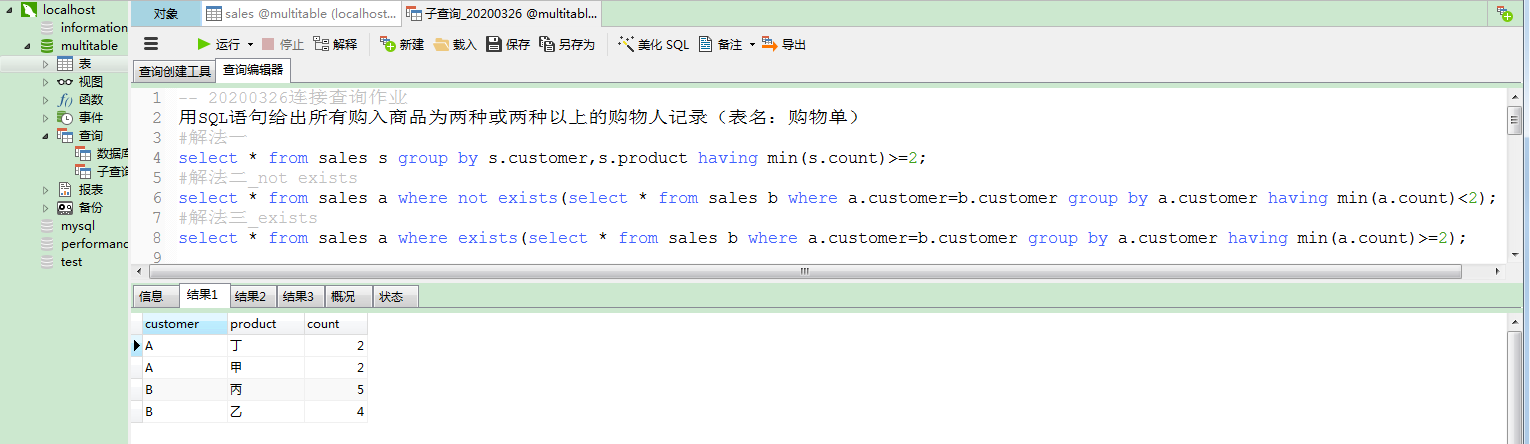Image resolution: width=1530 pixels, height=444 pixels.
Task: Expand the 表 (Tables) tree node
Action: (45, 64)
